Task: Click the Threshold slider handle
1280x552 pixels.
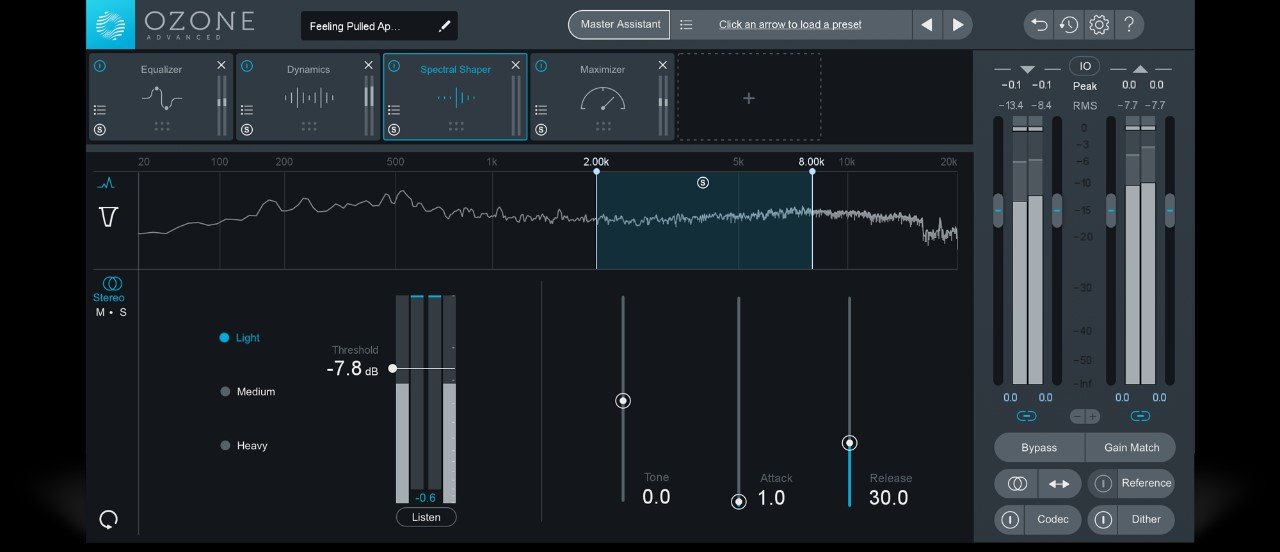Action: 392,368
